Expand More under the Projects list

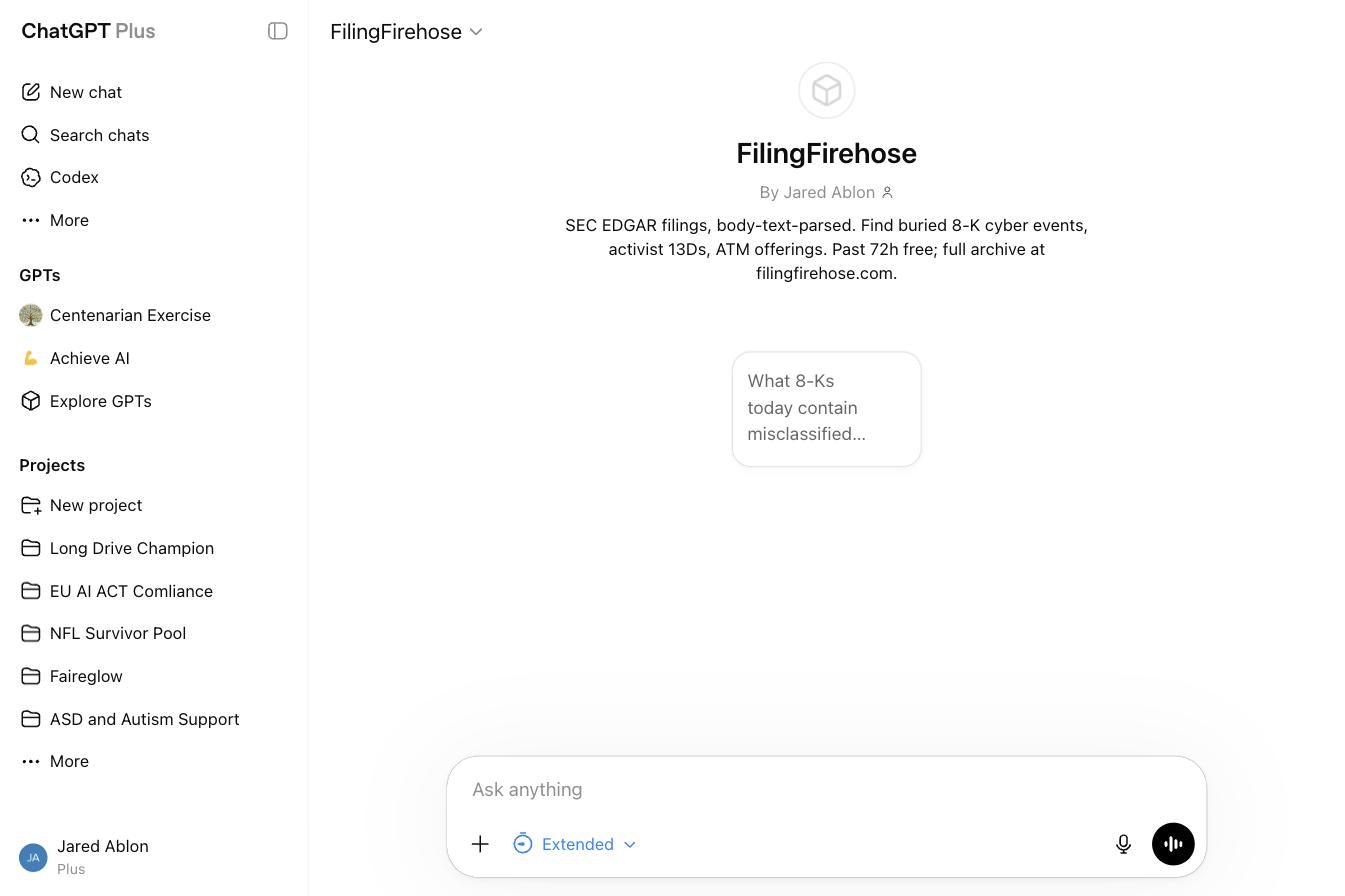154,761
